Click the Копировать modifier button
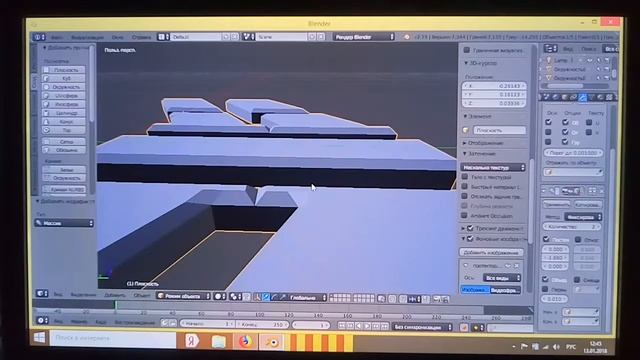Image resolution: width=640 pixels, height=360 pixels. tap(587, 204)
